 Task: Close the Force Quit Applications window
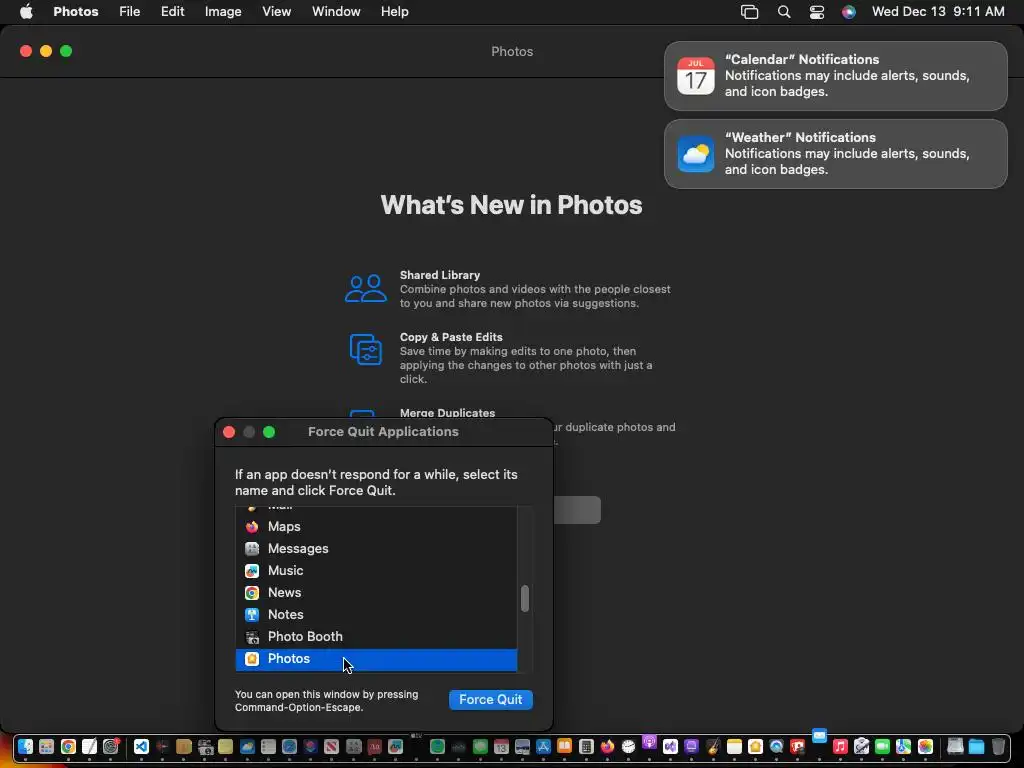coord(229,432)
